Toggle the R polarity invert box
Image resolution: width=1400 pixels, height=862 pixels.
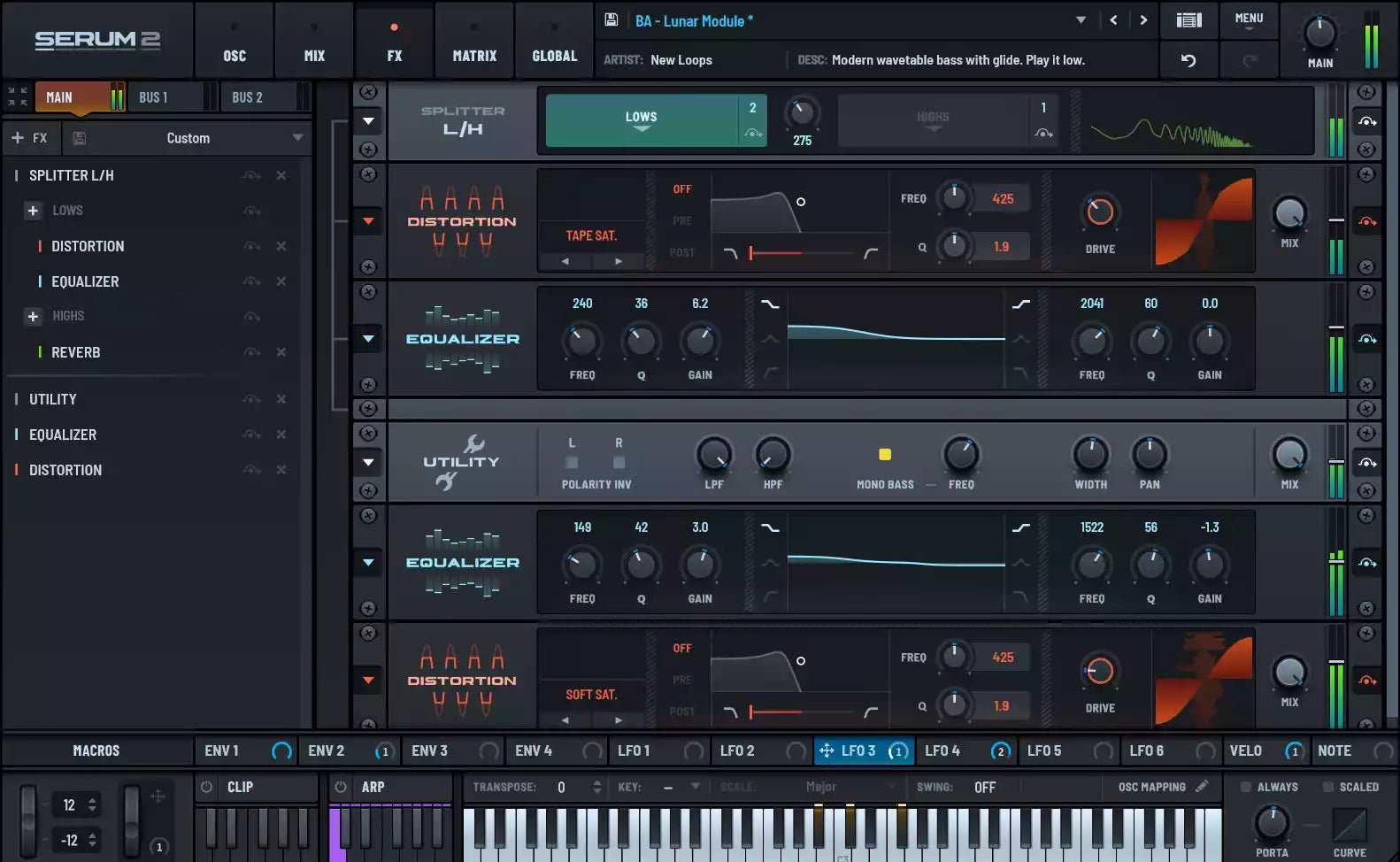pos(619,462)
